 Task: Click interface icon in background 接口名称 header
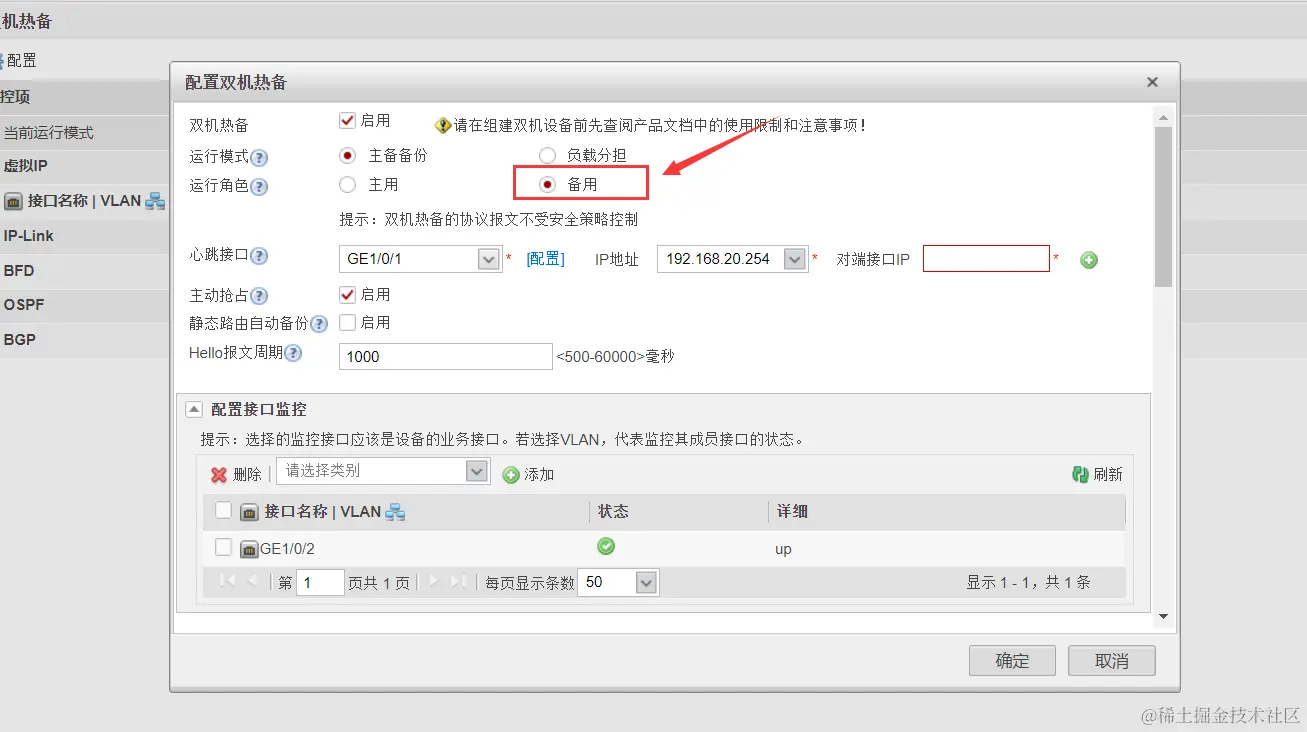click(14, 201)
